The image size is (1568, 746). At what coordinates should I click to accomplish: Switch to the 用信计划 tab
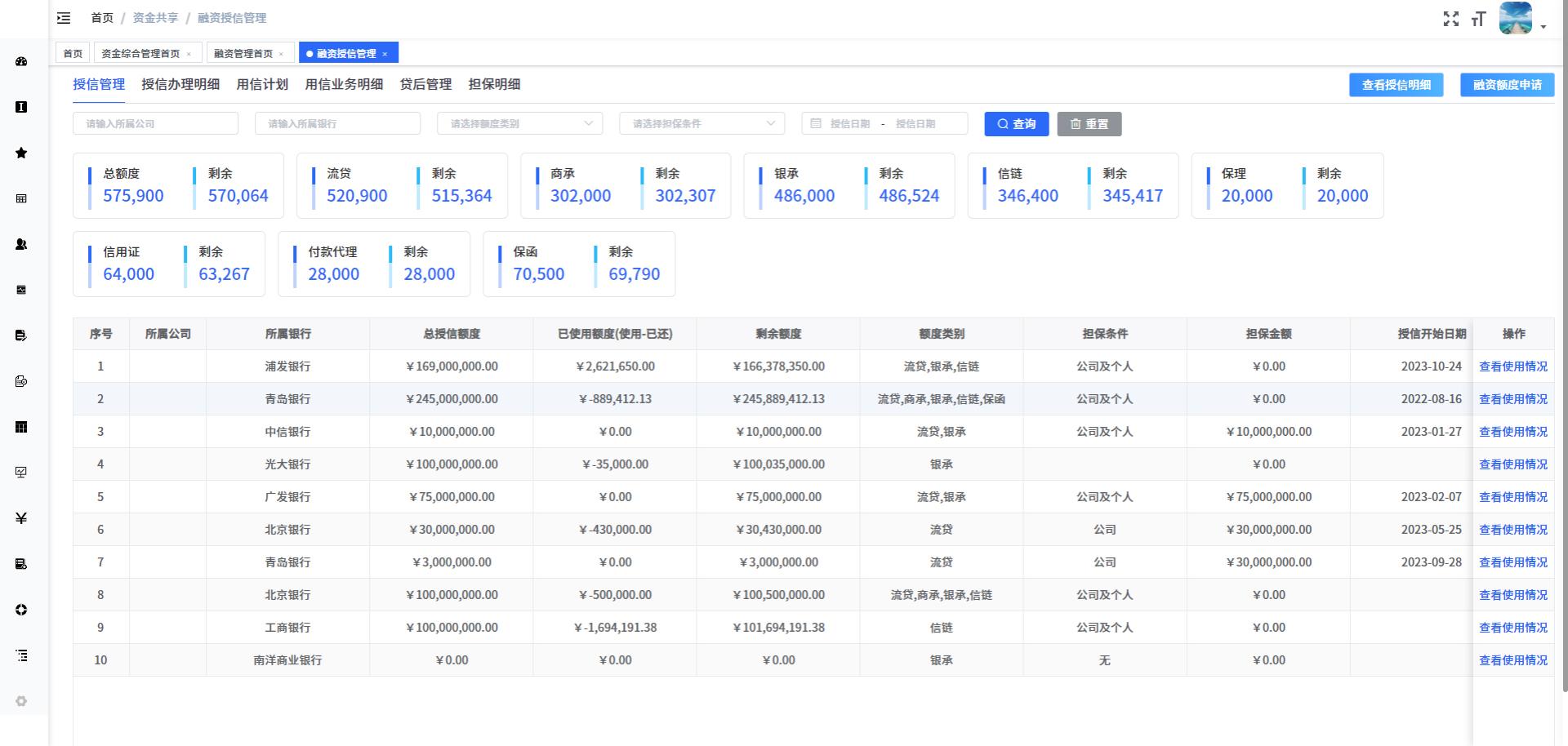click(x=262, y=84)
